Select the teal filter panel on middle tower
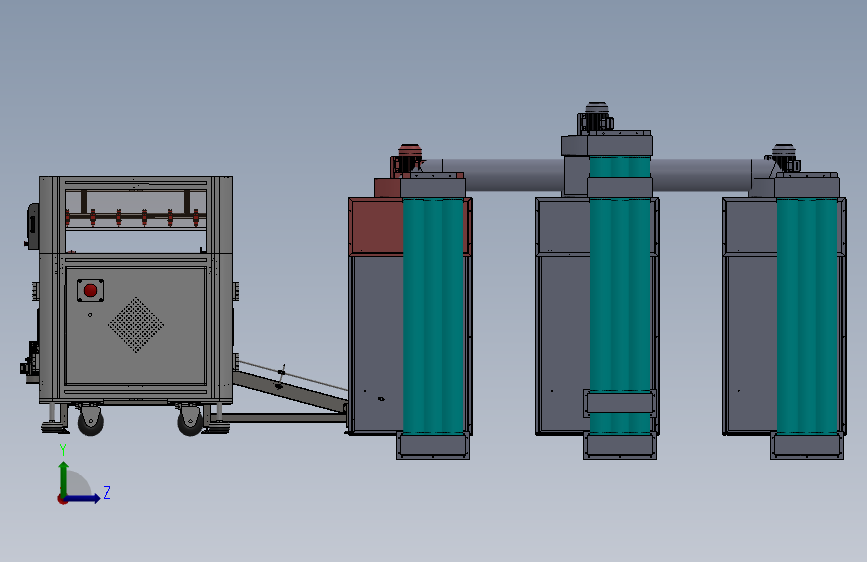867x562 pixels. [x=620, y=293]
